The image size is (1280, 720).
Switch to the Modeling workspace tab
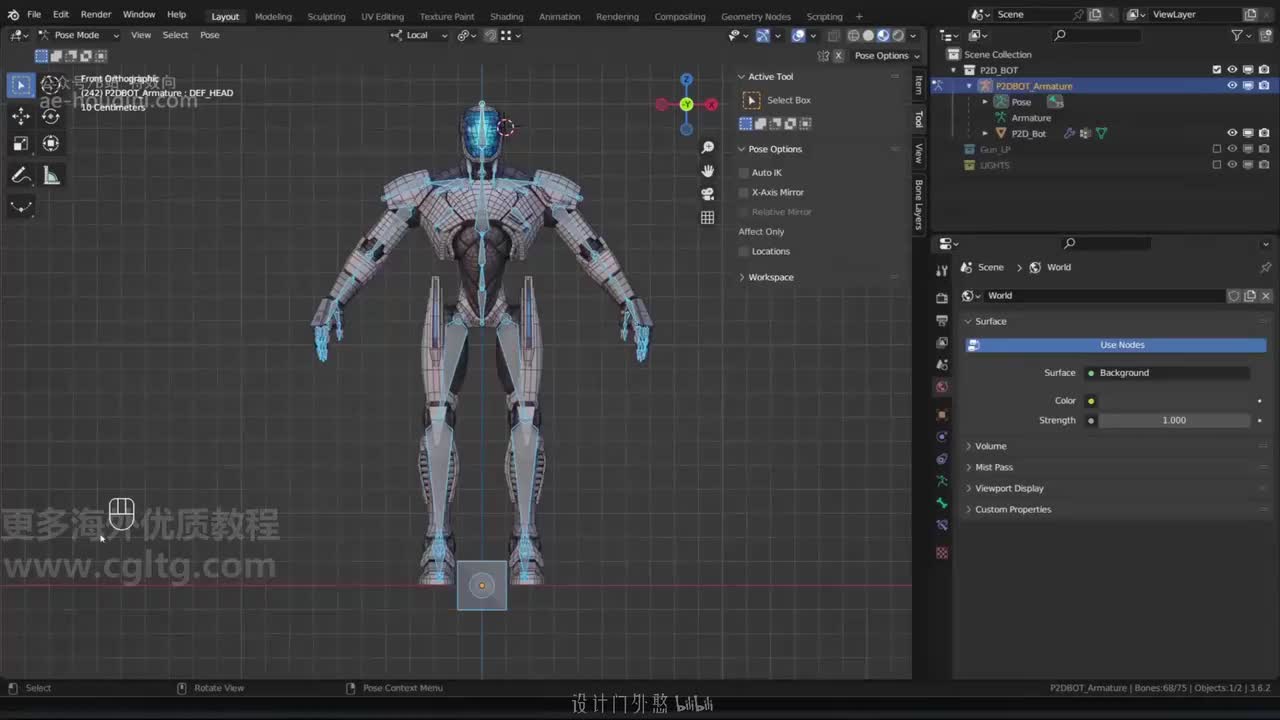273,16
